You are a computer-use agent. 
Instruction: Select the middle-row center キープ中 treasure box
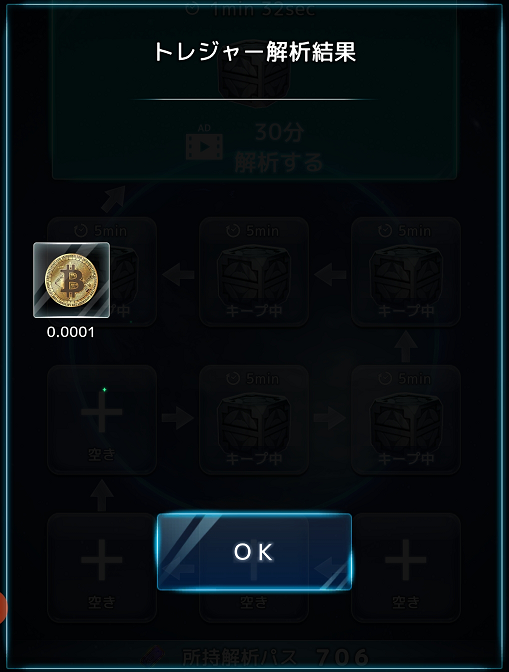point(254,420)
